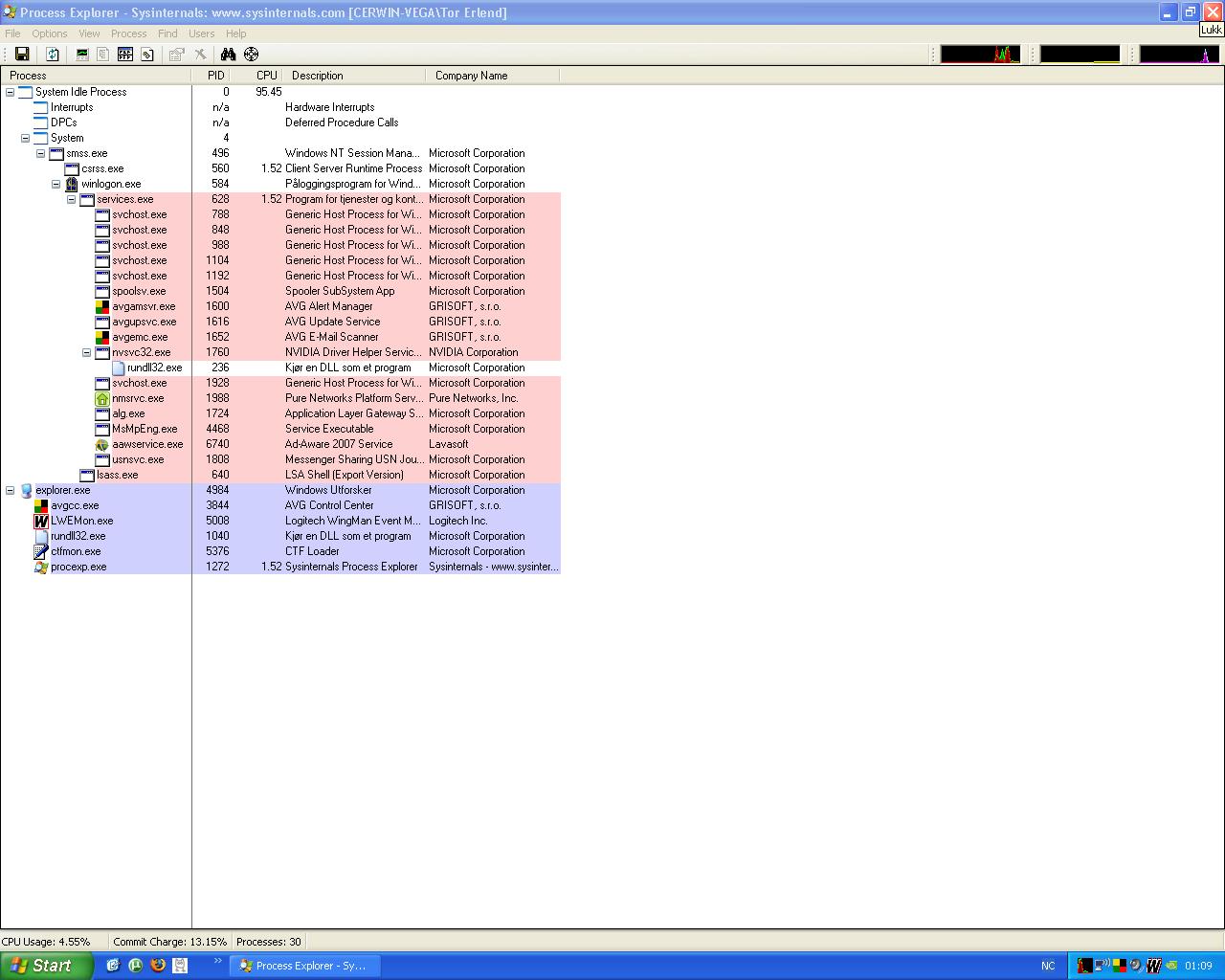This screenshot has height=980, width=1225.
Task: Toggle the Show Lower Pane toolbar icon
Action: click(125, 55)
